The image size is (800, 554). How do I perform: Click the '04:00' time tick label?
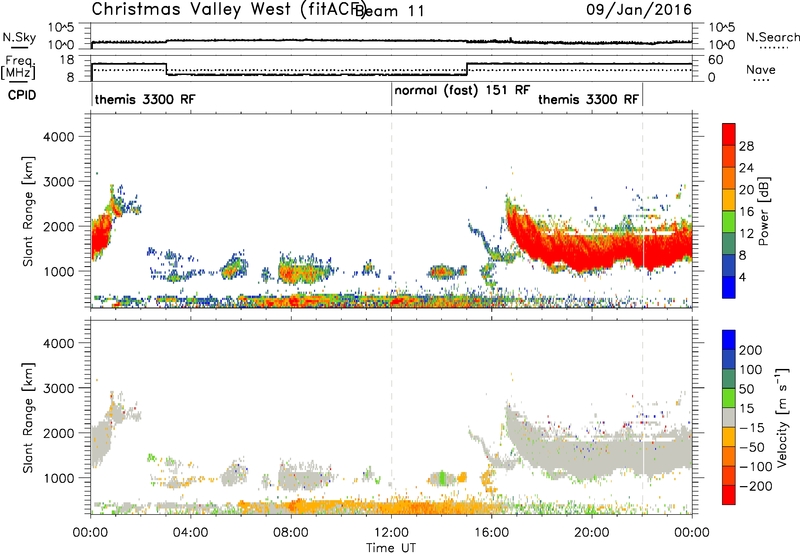190,533
